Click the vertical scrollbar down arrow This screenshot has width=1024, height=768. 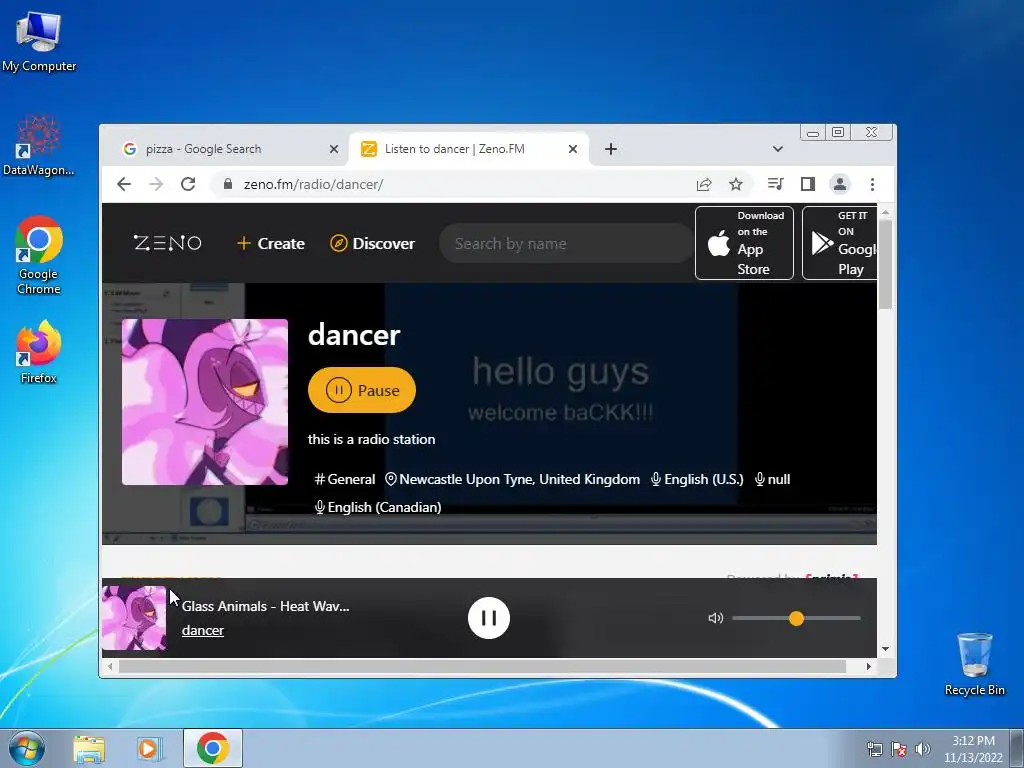[x=886, y=648]
